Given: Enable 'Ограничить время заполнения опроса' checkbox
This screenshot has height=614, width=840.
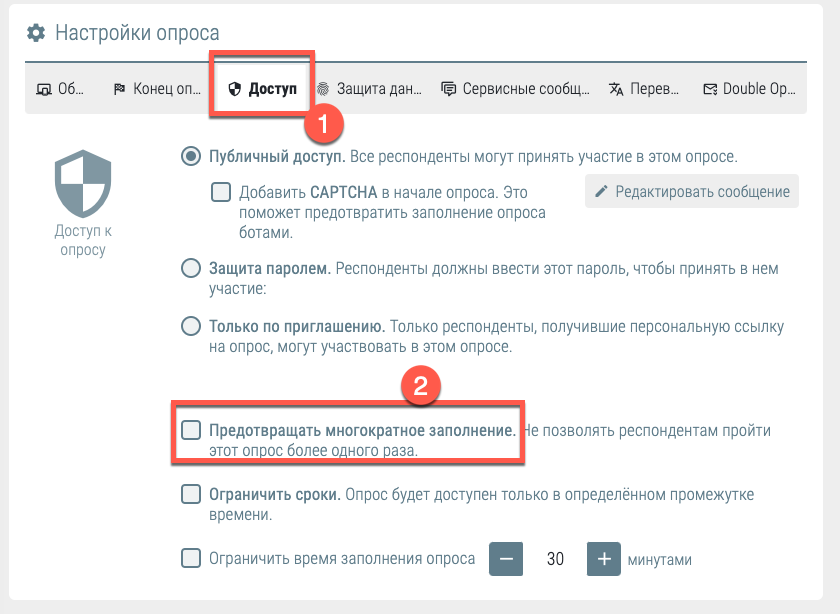Looking at the screenshot, I should 191,558.
